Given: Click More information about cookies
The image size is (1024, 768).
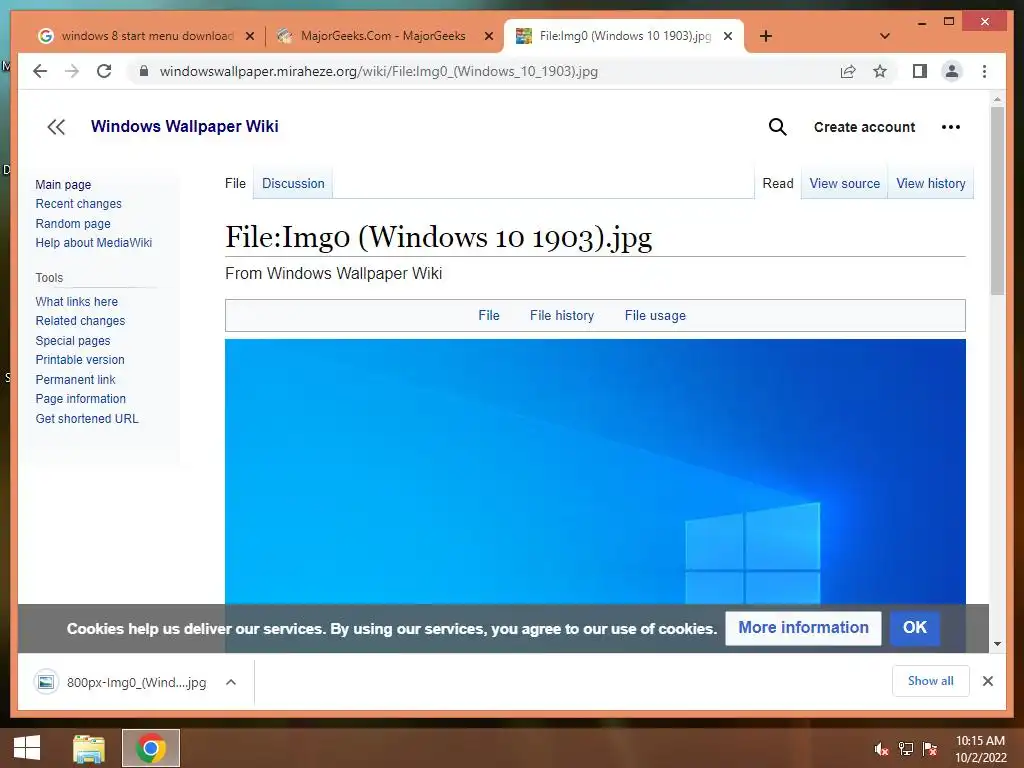Looking at the screenshot, I should pos(803,628).
